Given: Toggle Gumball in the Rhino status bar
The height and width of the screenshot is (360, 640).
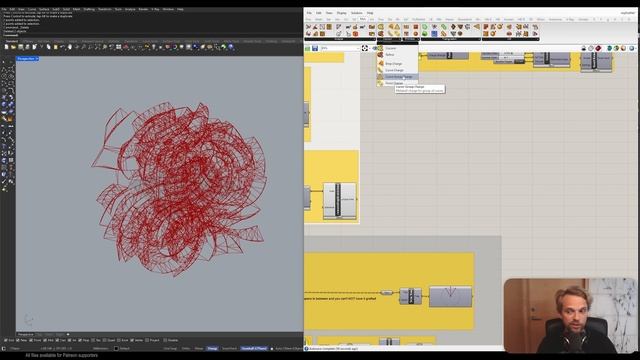Looking at the screenshot, I should pyautogui.click(x=254, y=349).
